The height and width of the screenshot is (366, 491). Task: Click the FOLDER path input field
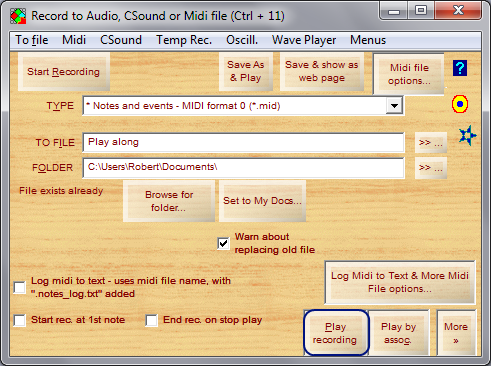tap(243, 167)
